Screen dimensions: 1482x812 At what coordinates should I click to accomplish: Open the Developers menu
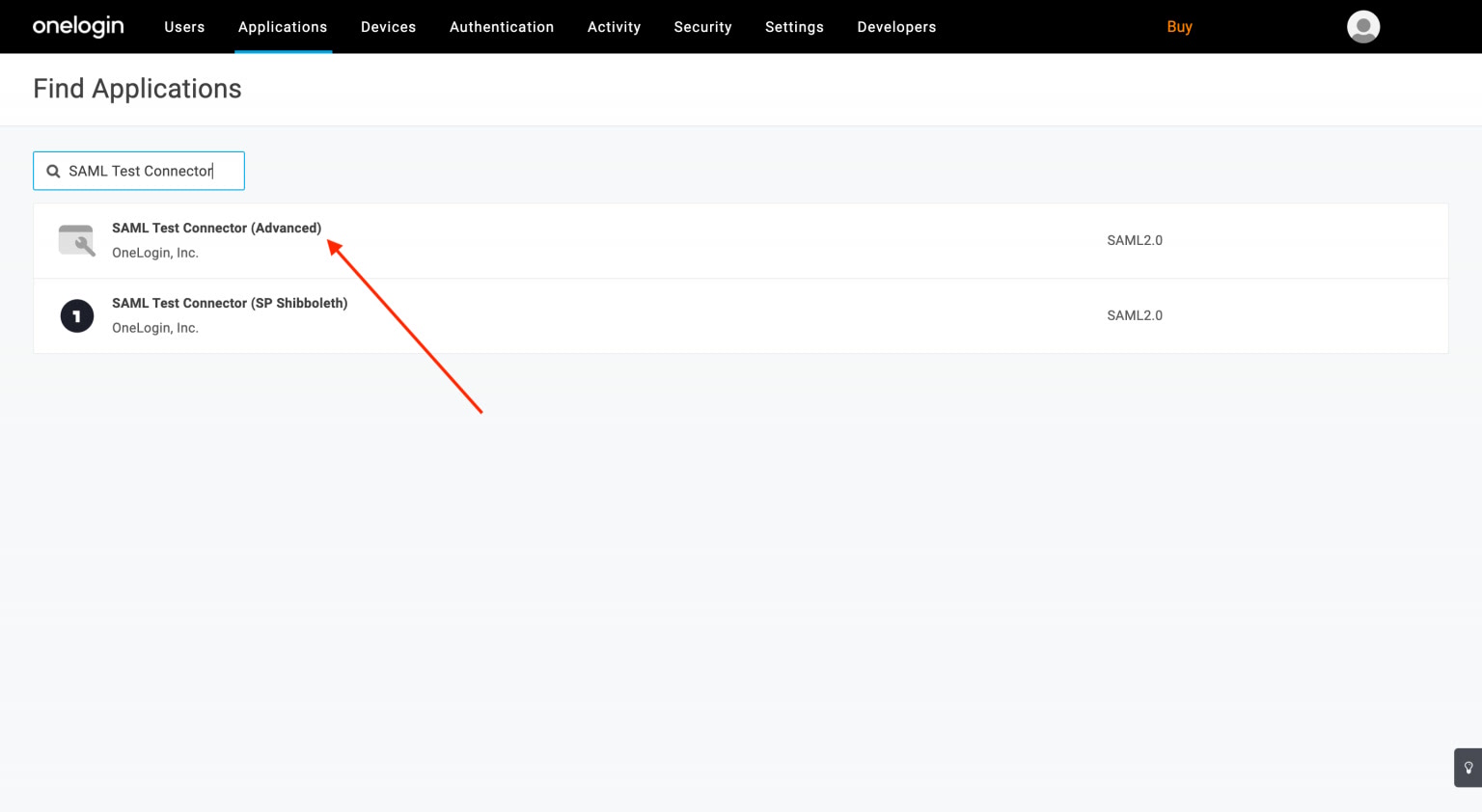pos(896,27)
